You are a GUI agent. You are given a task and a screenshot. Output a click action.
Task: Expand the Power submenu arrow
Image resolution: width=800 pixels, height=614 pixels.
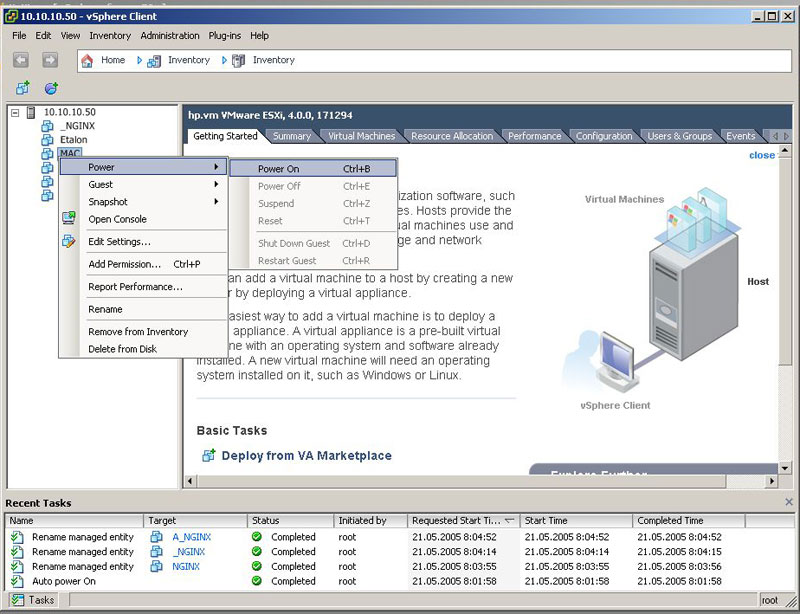pyautogui.click(x=216, y=167)
